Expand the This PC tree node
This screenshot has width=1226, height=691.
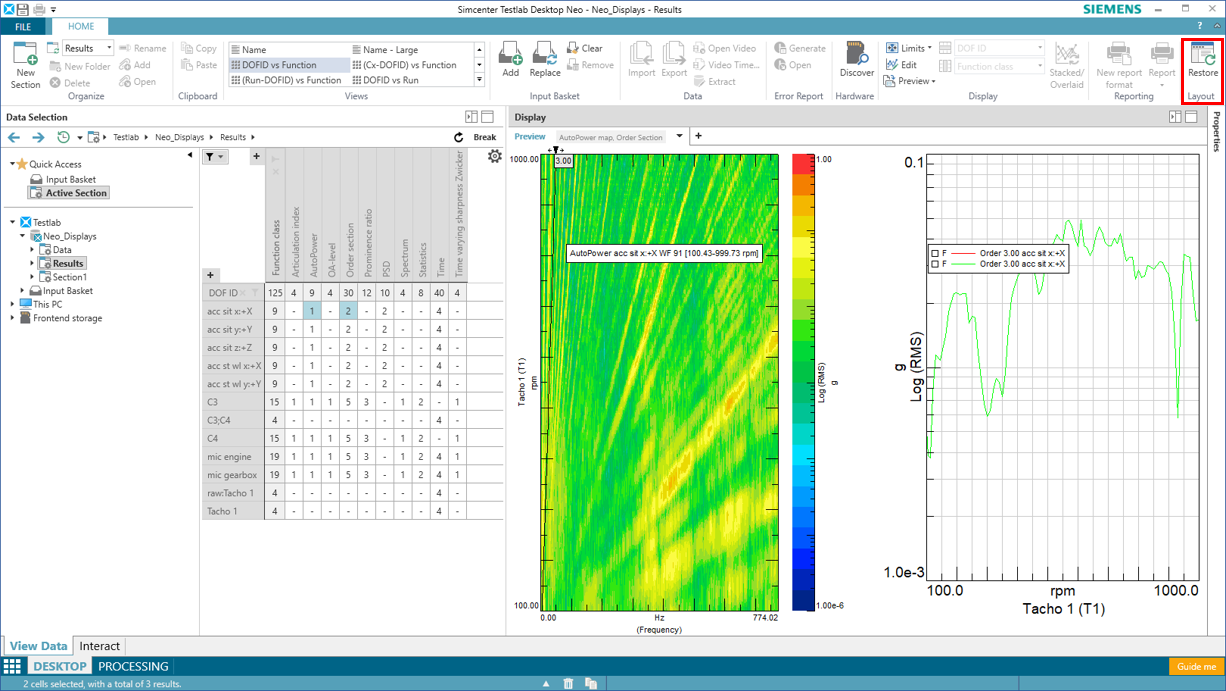13,304
